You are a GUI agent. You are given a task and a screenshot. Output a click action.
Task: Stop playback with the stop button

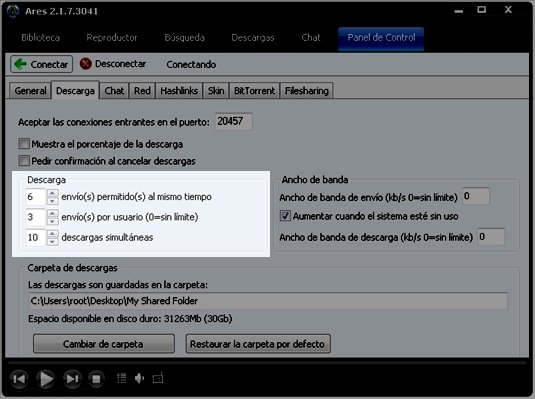96,379
